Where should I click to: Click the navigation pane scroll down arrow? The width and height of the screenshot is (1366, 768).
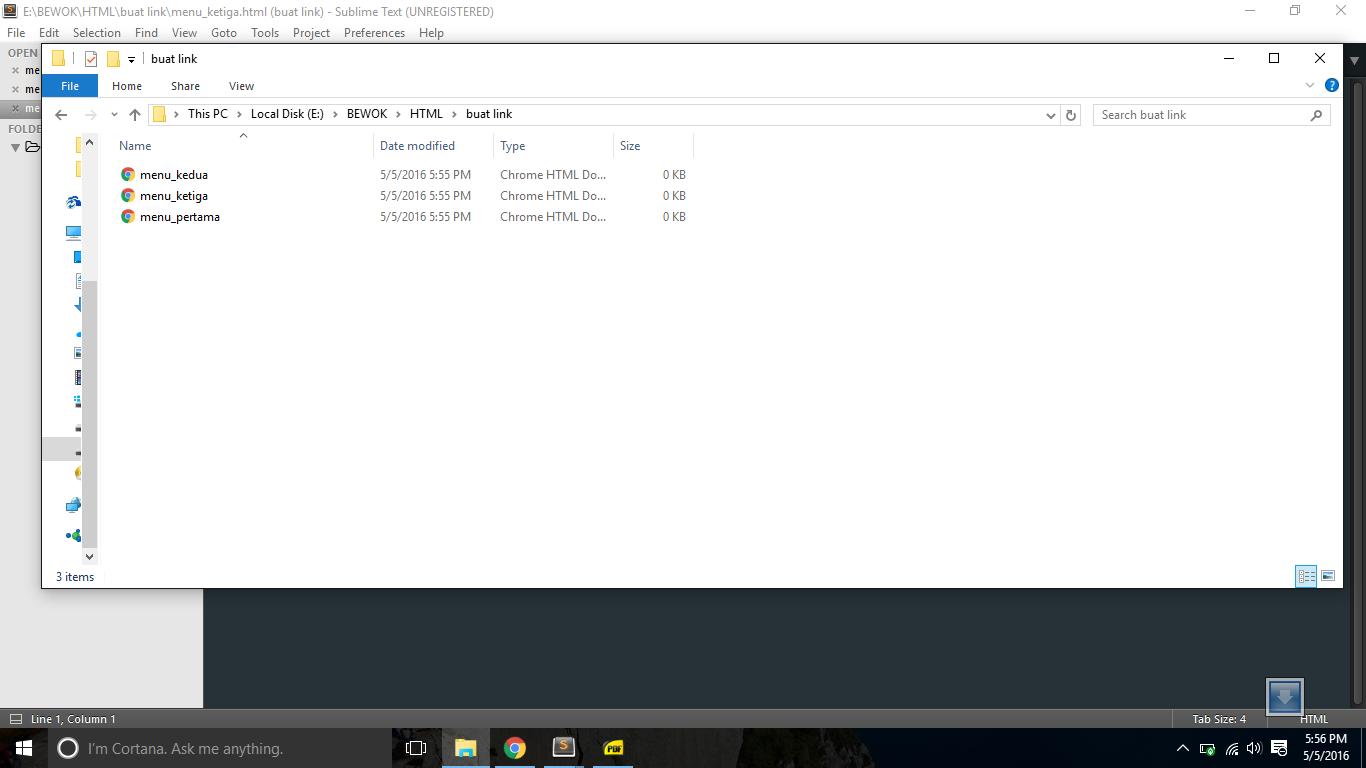tap(89, 556)
